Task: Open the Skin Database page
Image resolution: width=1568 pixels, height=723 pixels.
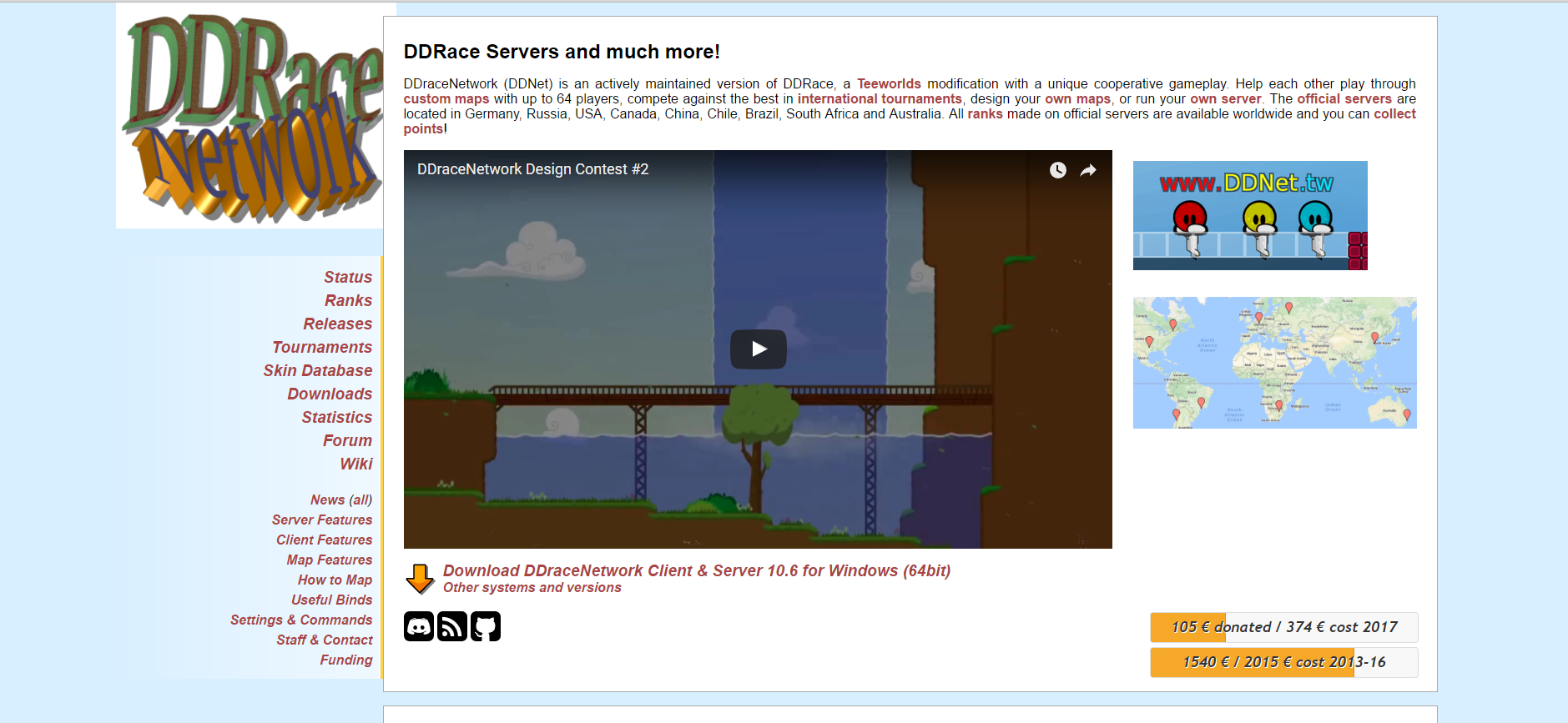Action: point(318,370)
